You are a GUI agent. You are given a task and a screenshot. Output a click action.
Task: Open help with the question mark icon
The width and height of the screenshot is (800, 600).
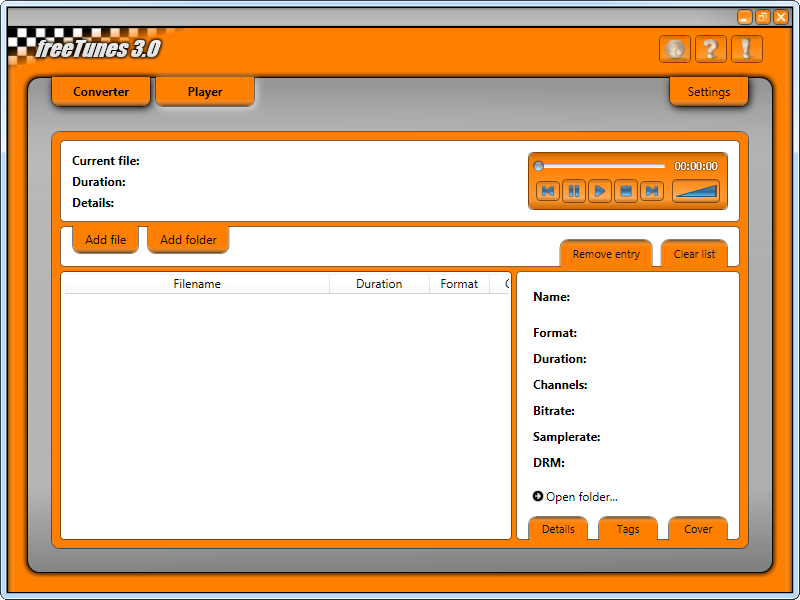click(711, 49)
